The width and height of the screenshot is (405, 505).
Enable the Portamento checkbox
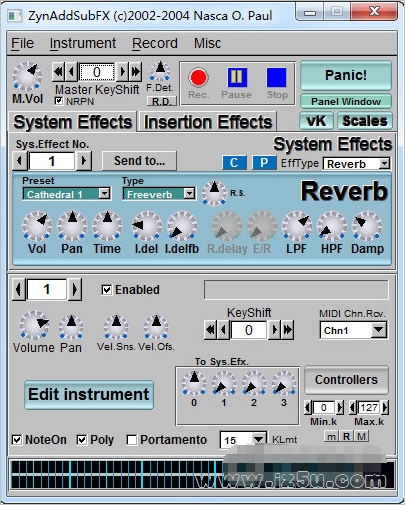coord(132,440)
